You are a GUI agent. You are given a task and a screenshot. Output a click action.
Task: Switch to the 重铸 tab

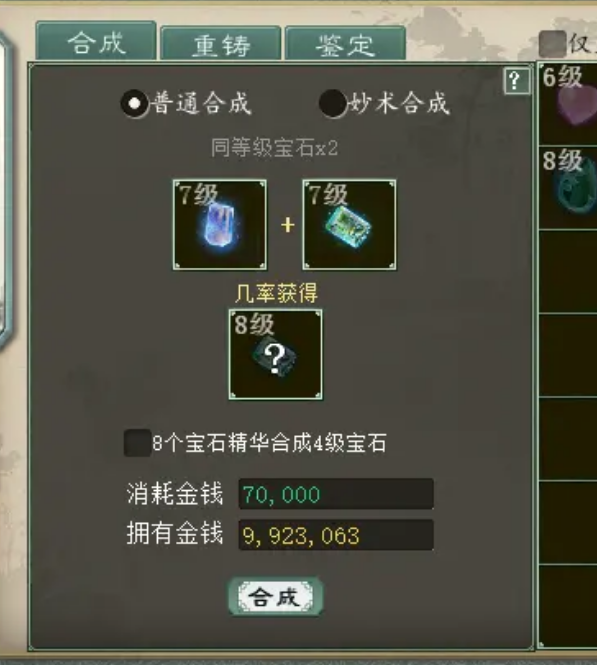tap(220, 44)
